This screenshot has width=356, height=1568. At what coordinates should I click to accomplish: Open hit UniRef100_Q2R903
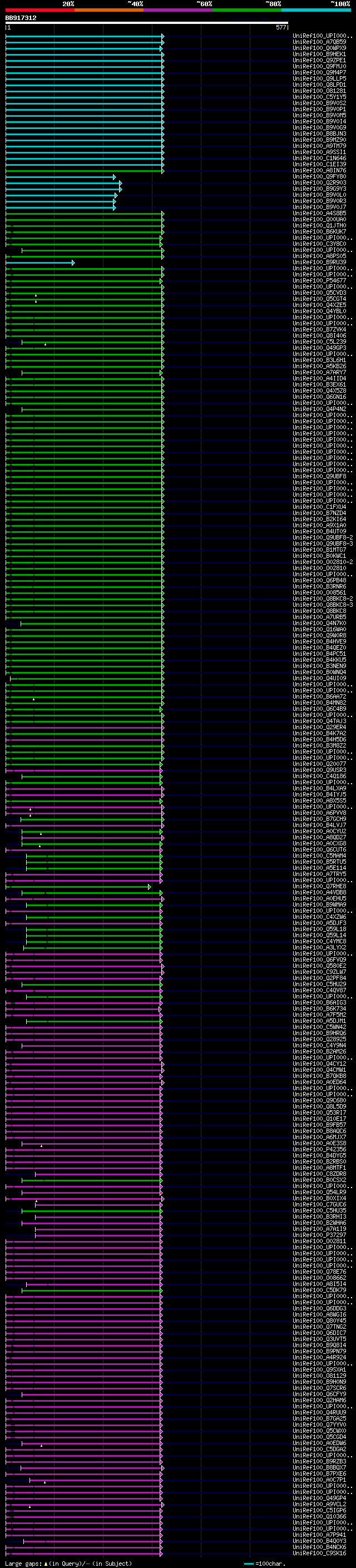319,182
